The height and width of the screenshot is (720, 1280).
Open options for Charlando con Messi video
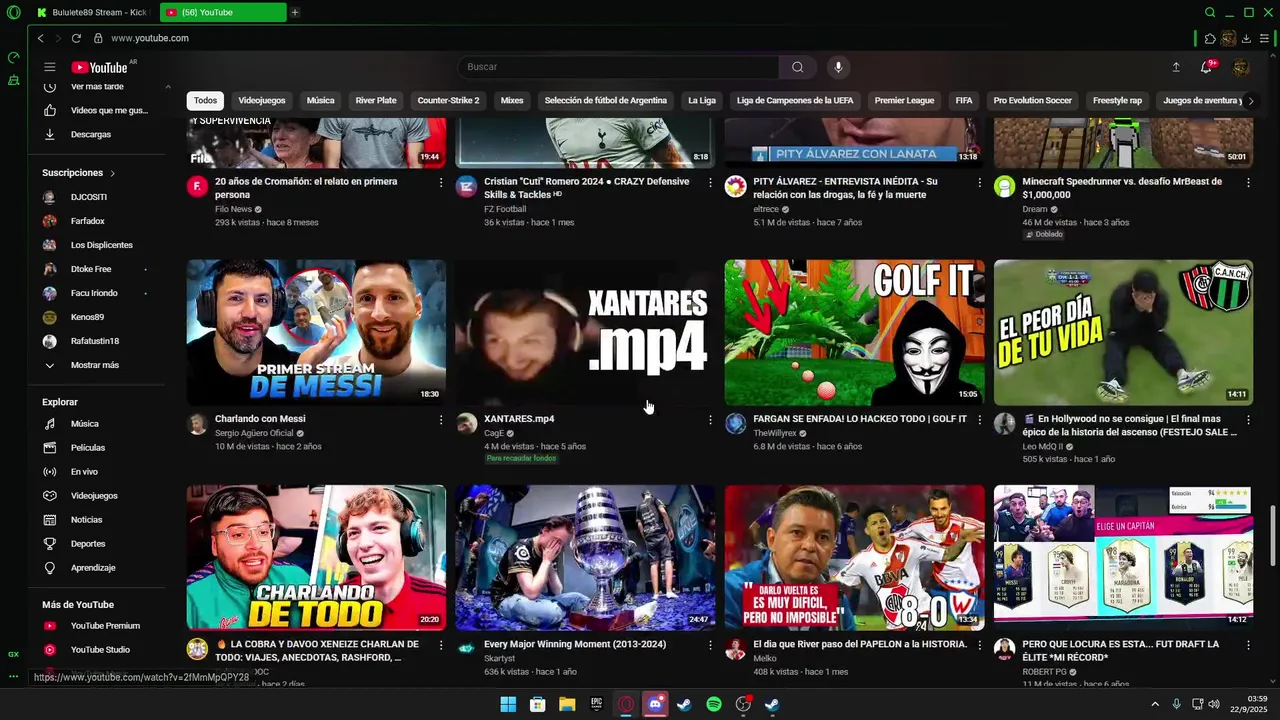coord(440,420)
